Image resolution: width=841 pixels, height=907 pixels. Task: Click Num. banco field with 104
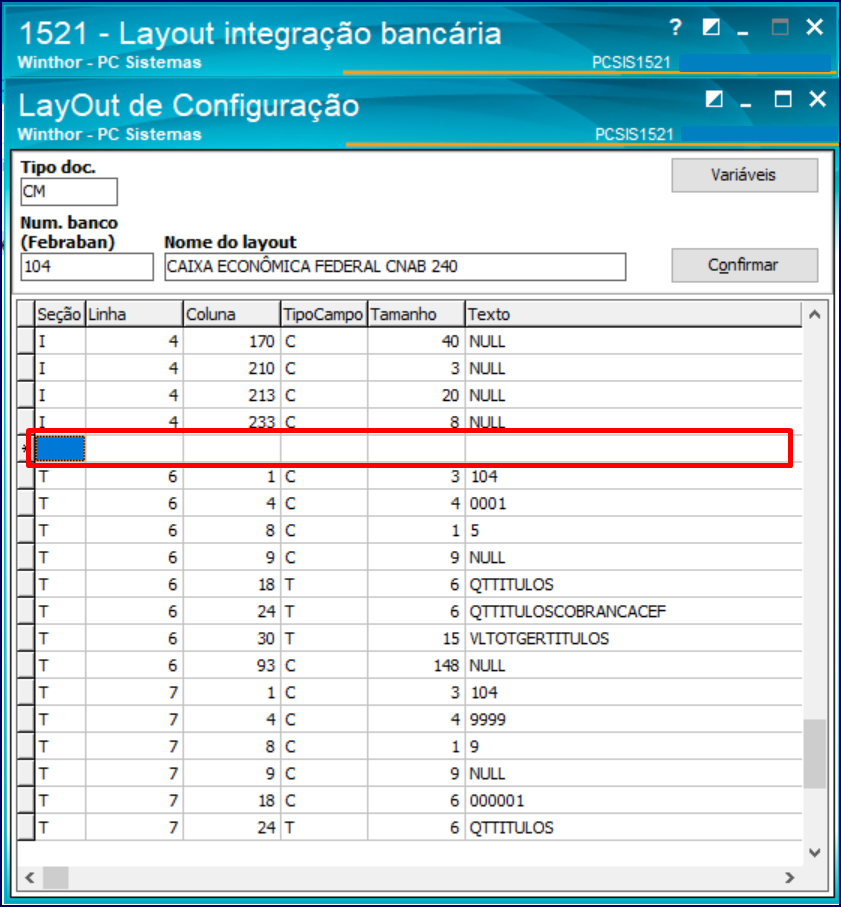(x=87, y=267)
